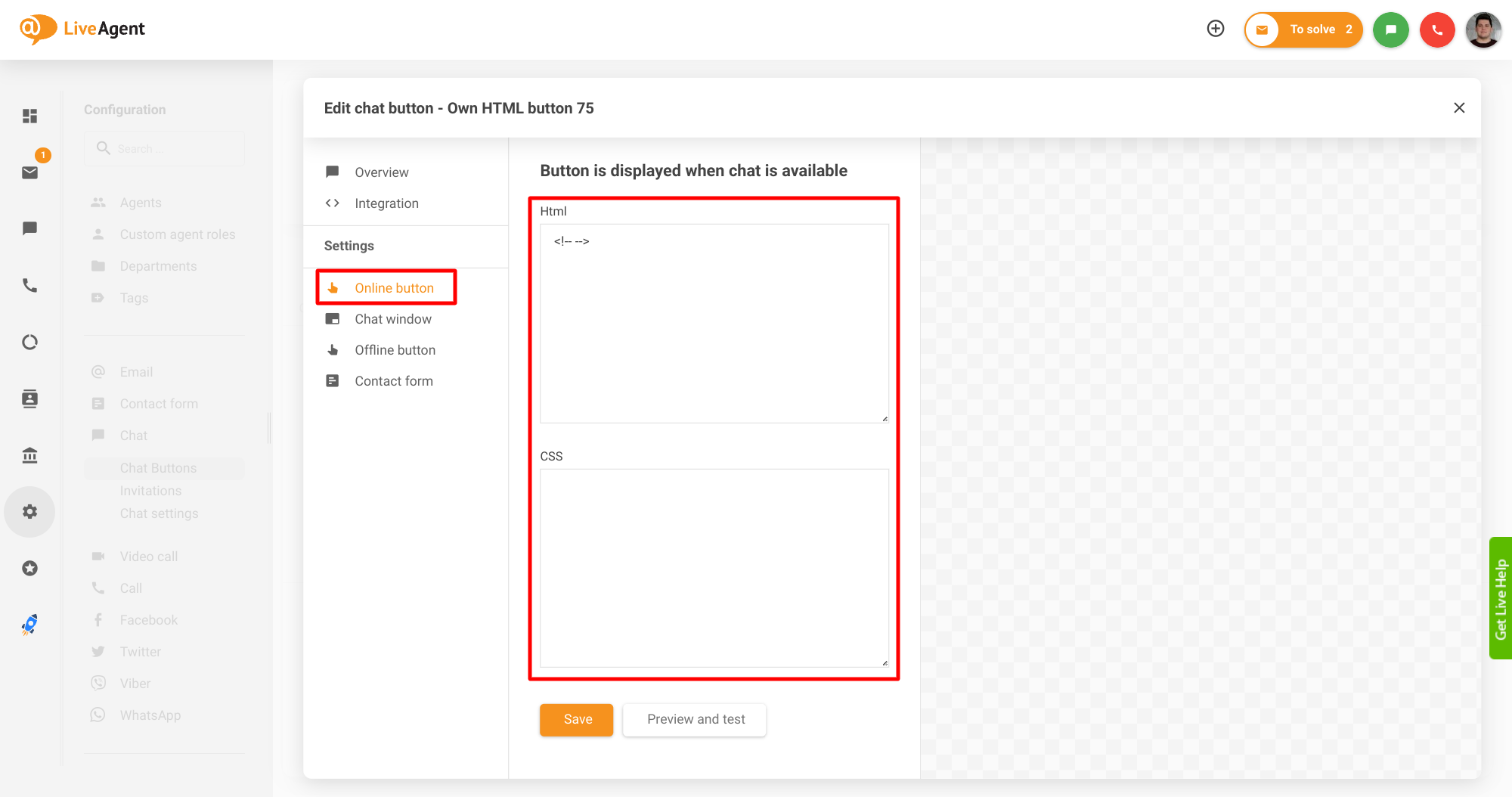Click Preview and test

(x=694, y=719)
